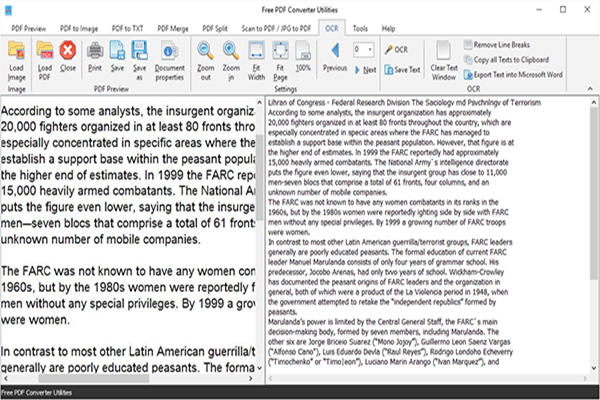Select Fit Width view

pyautogui.click(x=256, y=52)
